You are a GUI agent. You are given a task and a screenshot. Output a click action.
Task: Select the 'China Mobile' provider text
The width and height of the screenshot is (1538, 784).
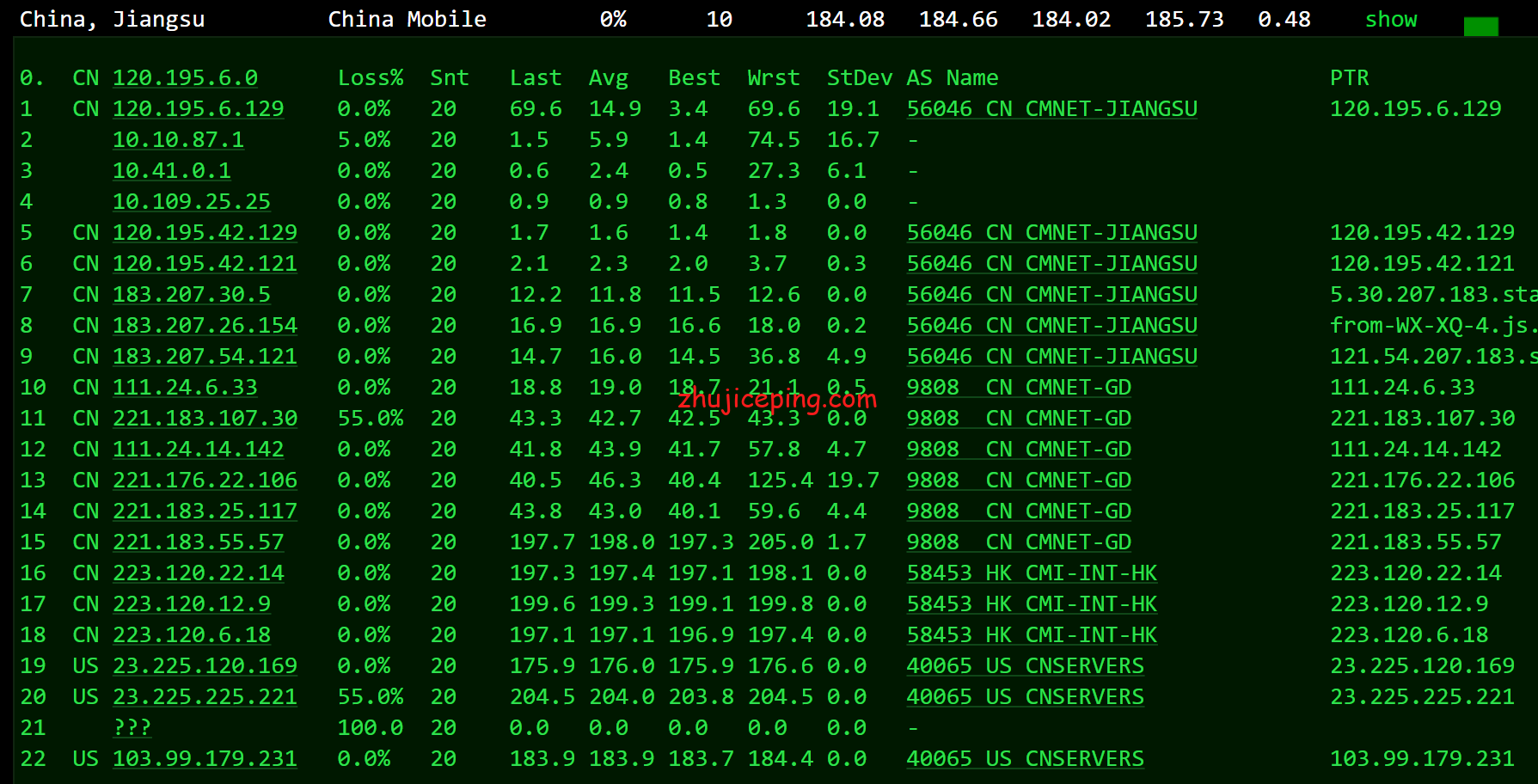tap(407, 19)
